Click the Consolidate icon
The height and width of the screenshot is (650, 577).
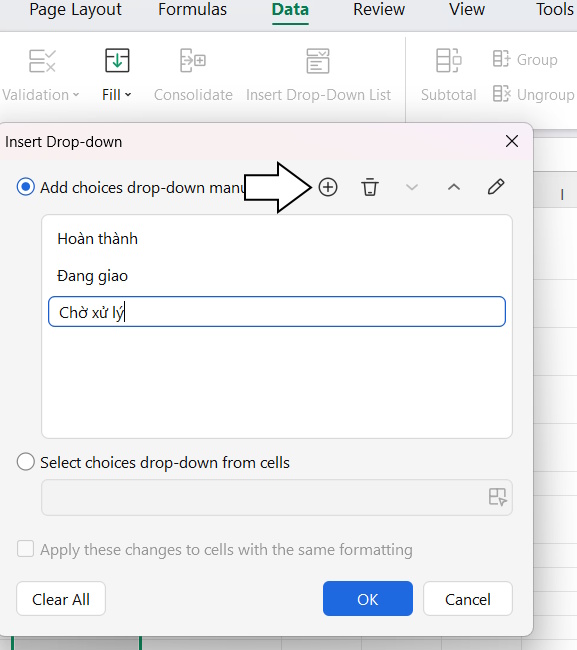193,61
